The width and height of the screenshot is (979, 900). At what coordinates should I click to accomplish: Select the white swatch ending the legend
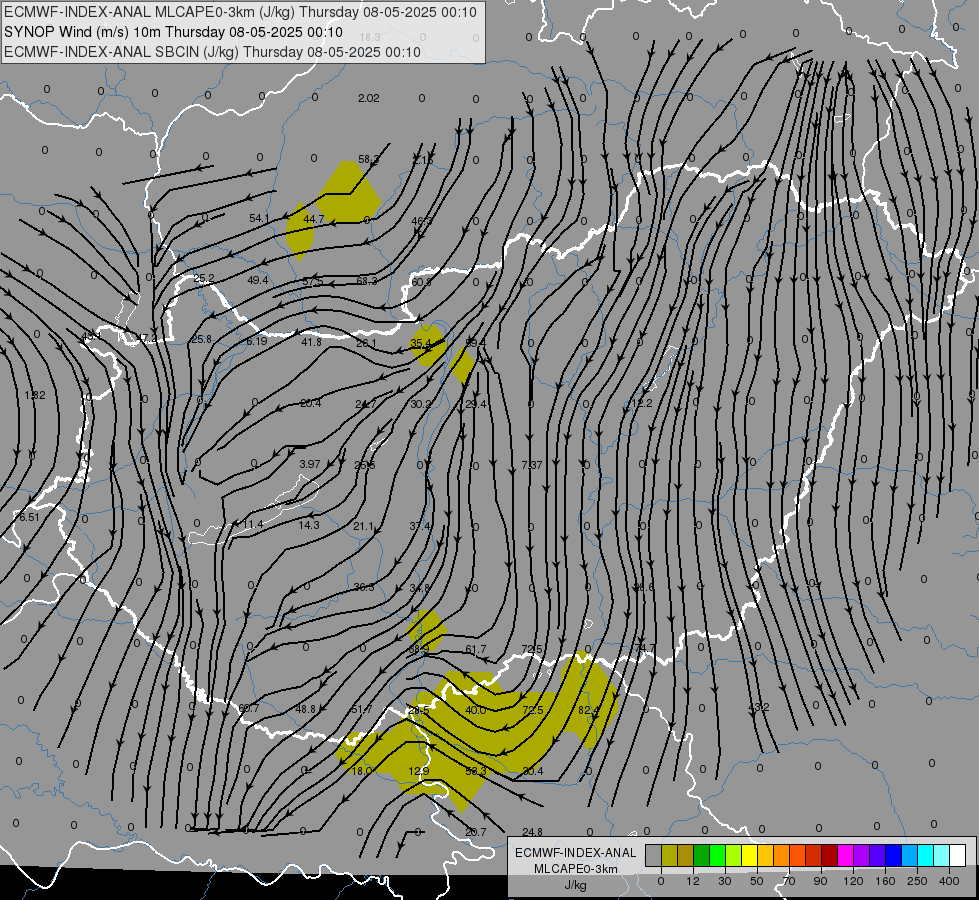coord(957,855)
